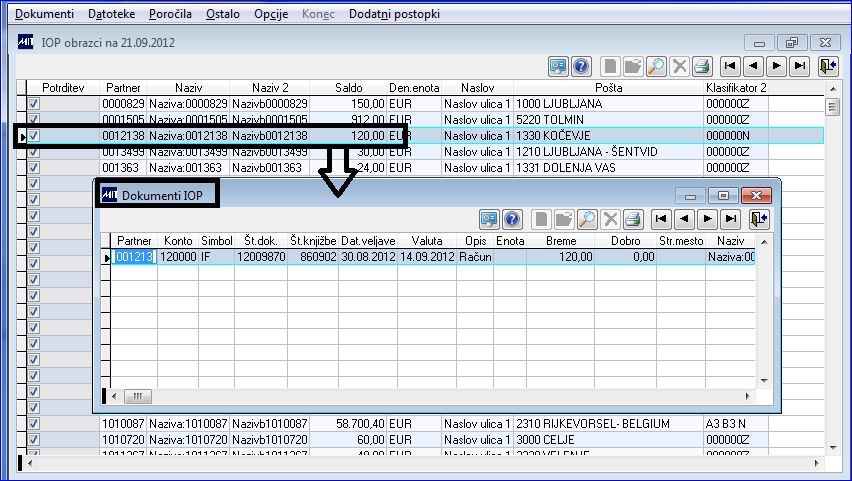This screenshot has width=852, height=481.
Task: Go to first record in IOP obrazci toolbar
Action: pos(730,66)
